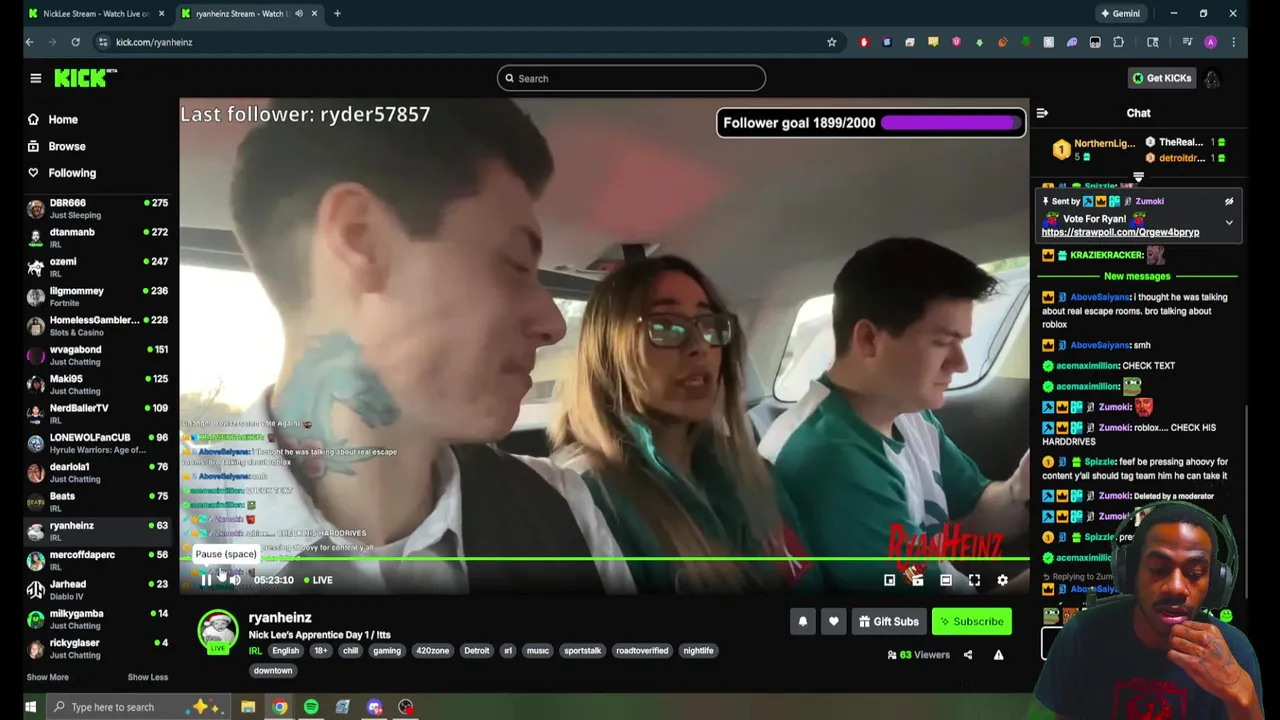Open Discord from taskbar

click(374, 707)
